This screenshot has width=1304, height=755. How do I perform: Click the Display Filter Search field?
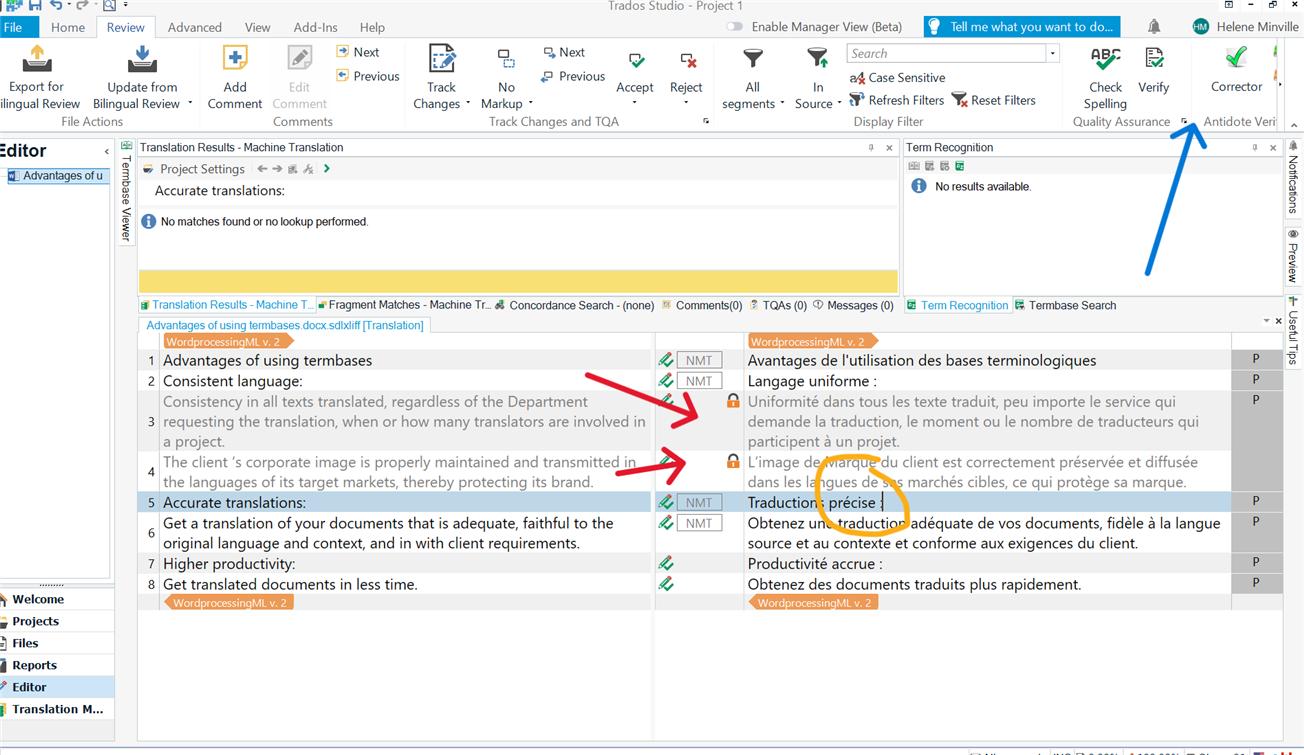946,54
